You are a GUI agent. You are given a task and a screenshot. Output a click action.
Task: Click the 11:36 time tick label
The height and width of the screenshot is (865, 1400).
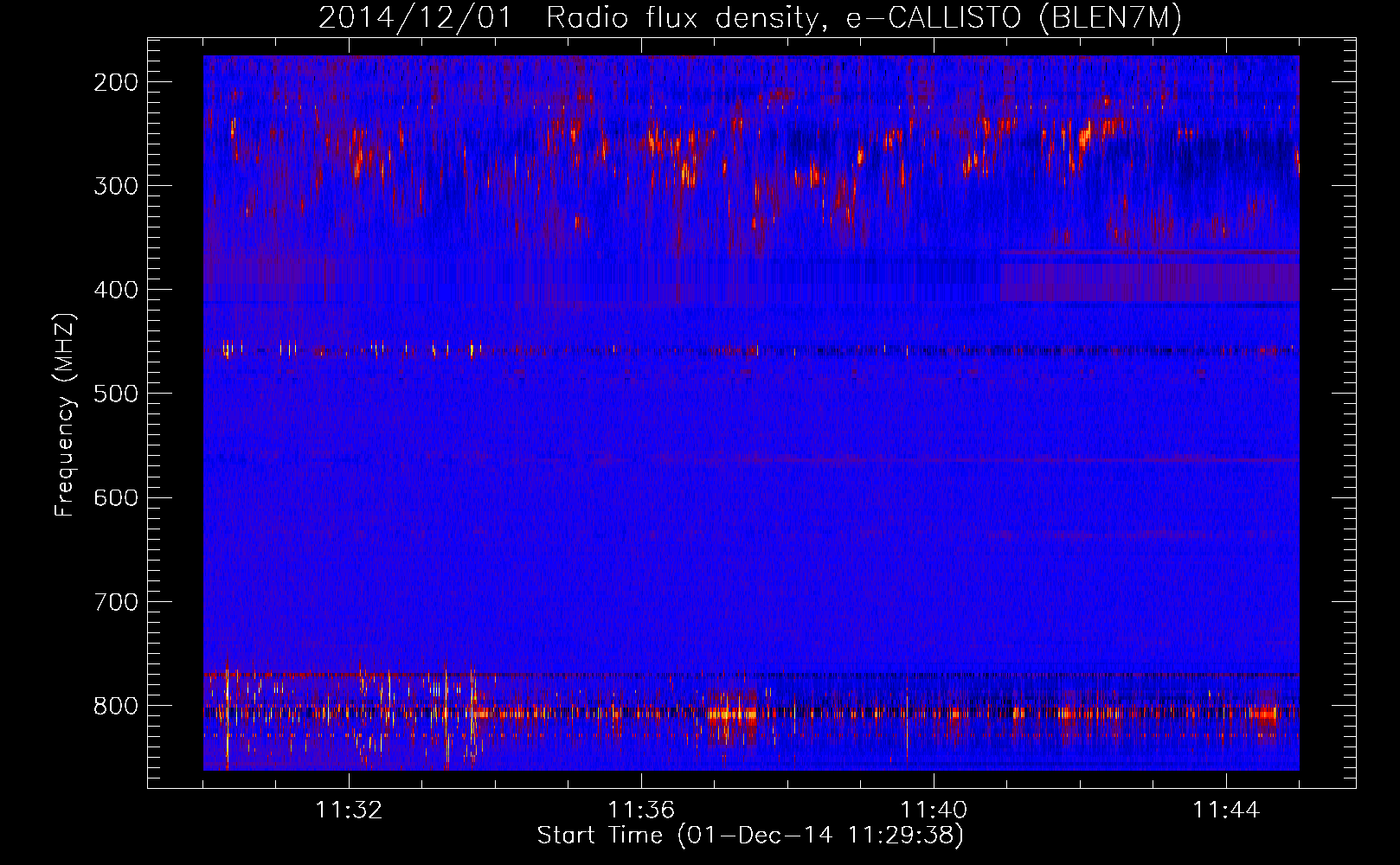tap(641, 811)
